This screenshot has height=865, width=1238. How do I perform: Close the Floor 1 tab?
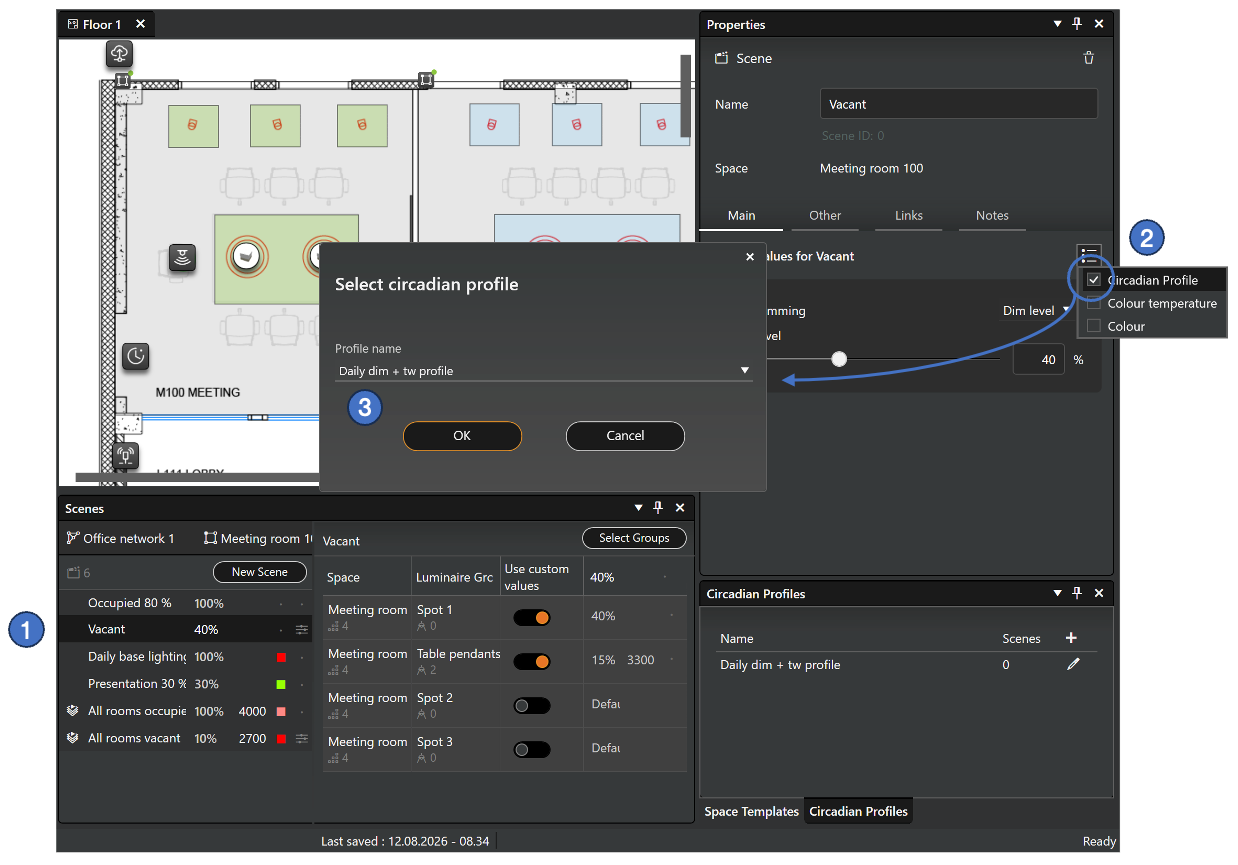(x=140, y=24)
